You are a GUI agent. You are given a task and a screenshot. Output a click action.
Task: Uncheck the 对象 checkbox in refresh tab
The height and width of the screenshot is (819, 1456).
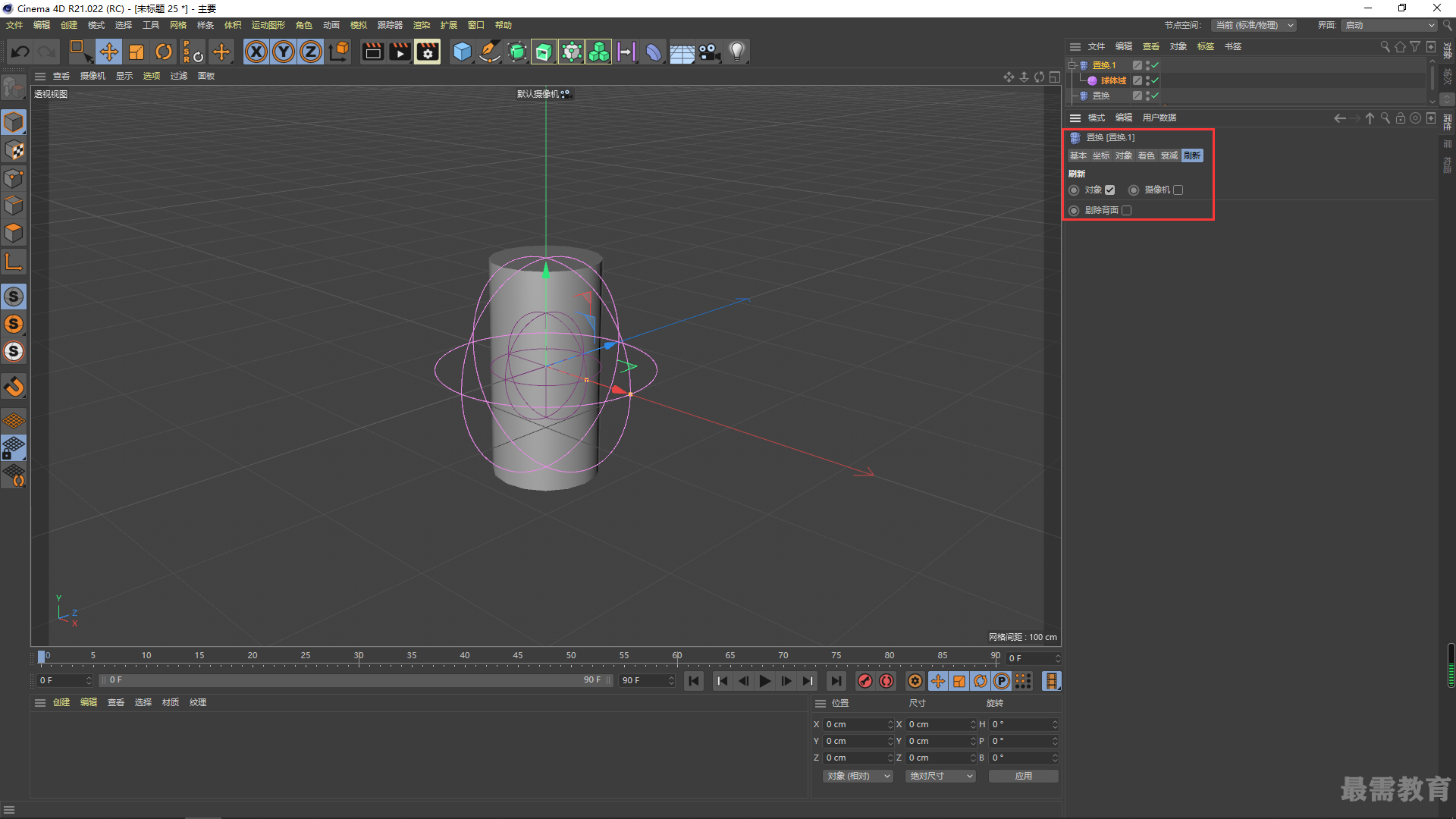[x=1110, y=190]
